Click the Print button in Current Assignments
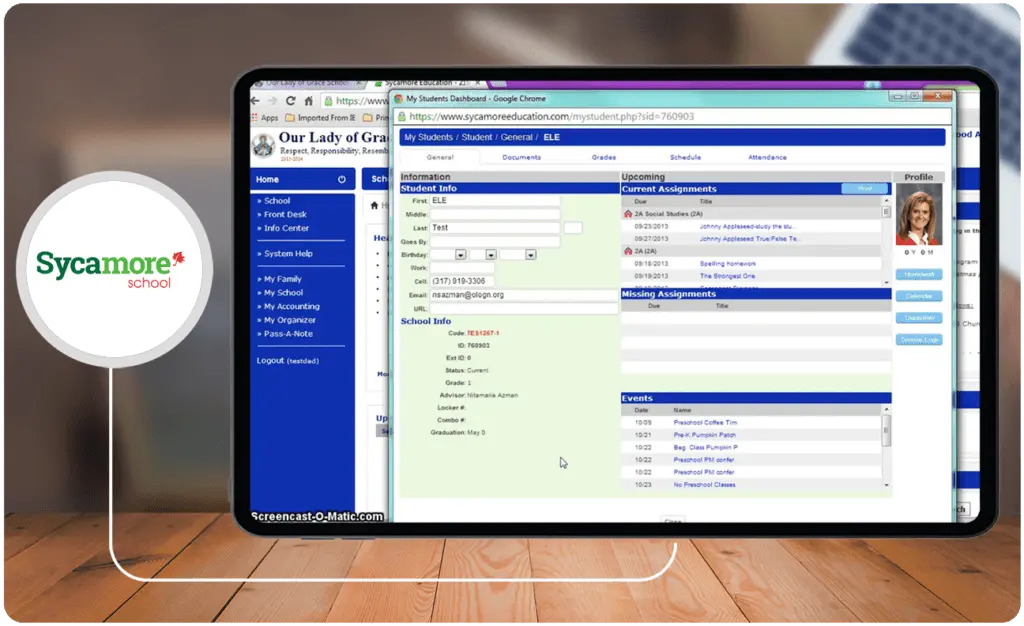Screen dimensions: 1024x626 [865, 189]
